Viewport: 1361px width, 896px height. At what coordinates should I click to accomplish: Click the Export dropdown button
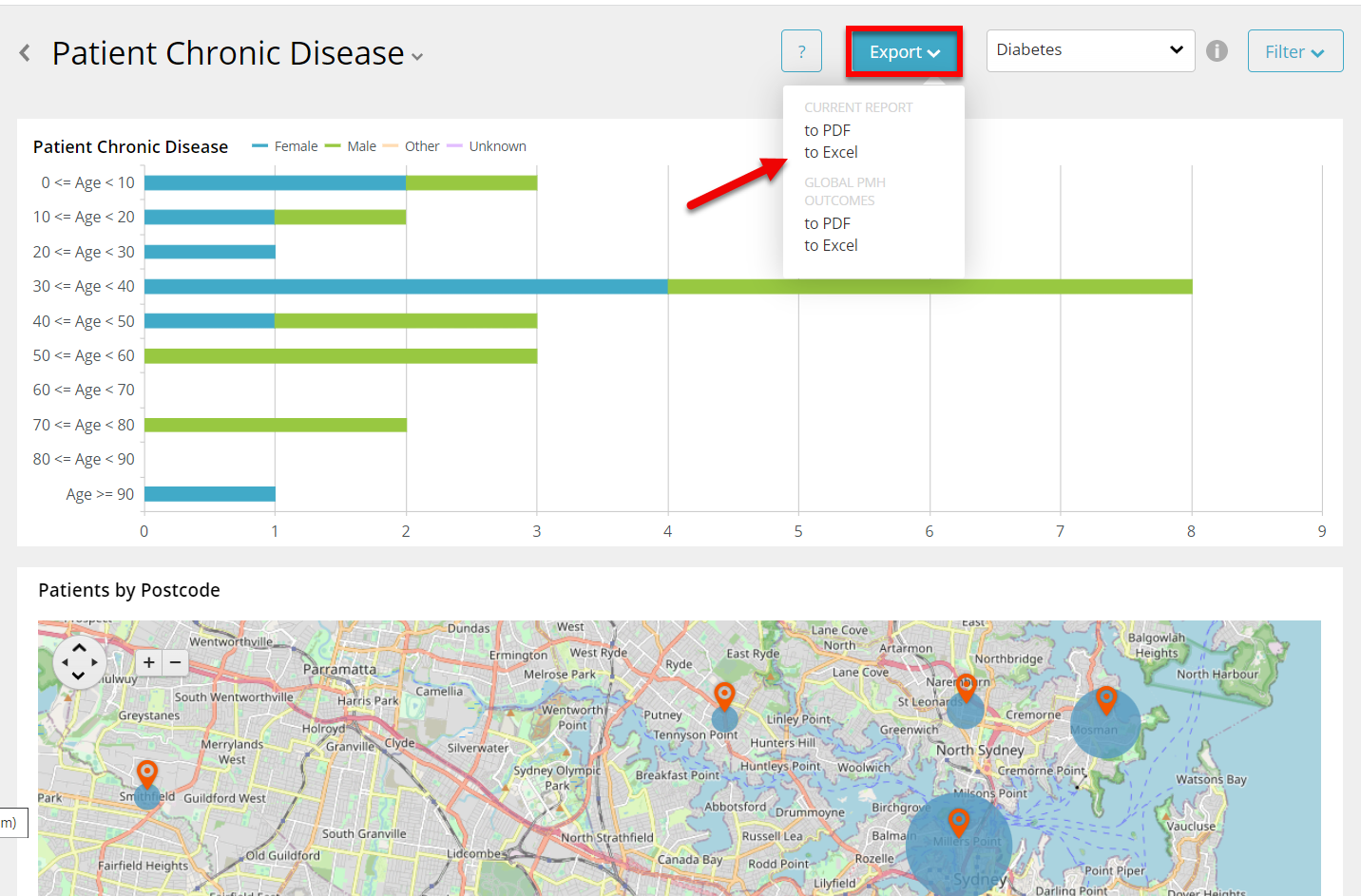[904, 52]
